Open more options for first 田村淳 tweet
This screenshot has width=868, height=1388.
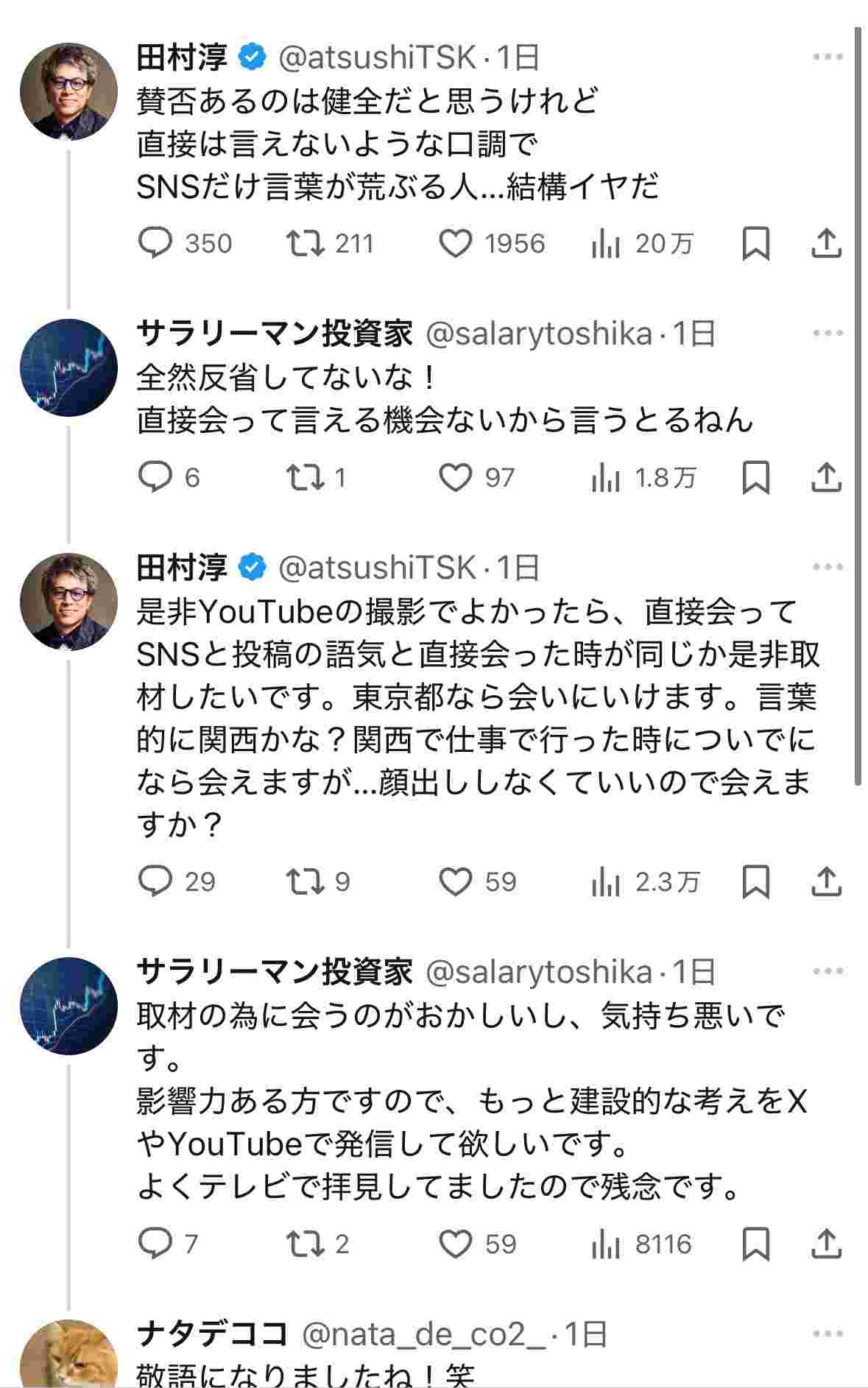tap(828, 57)
